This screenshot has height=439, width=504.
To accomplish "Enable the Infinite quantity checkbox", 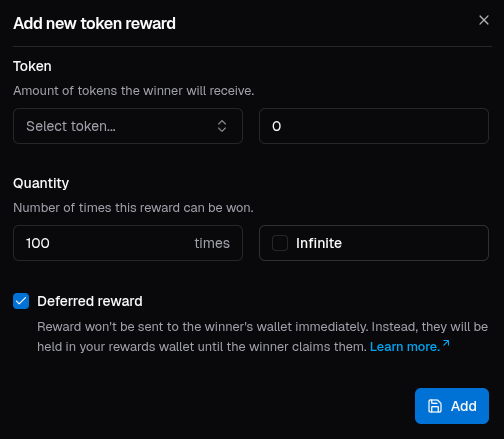I will (x=280, y=243).
